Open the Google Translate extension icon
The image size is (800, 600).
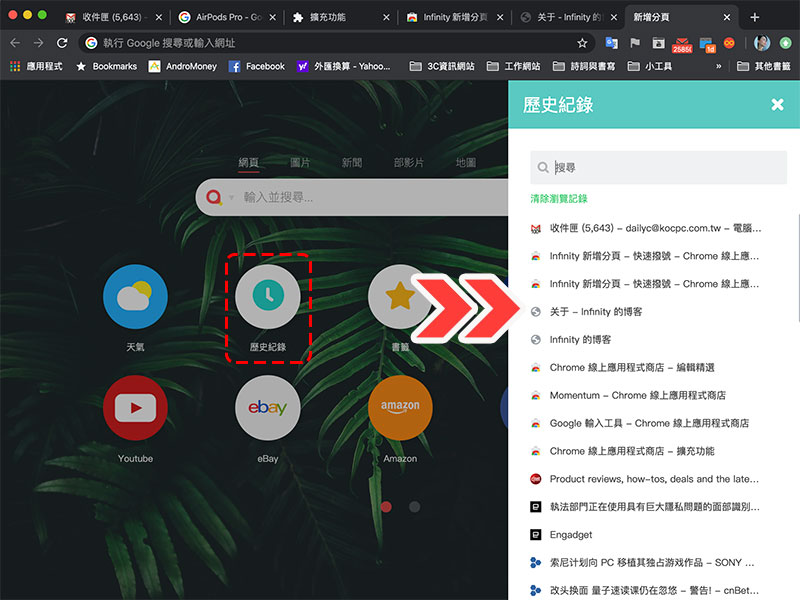[x=611, y=43]
